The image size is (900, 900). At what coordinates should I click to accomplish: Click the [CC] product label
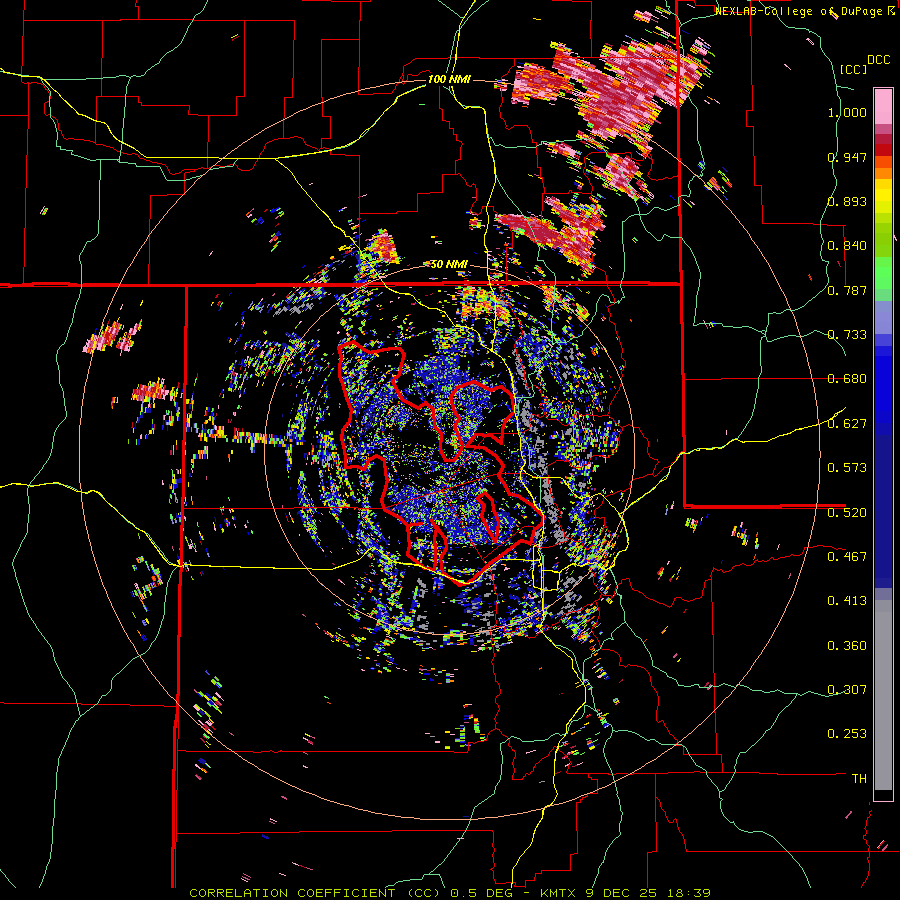click(853, 69)
